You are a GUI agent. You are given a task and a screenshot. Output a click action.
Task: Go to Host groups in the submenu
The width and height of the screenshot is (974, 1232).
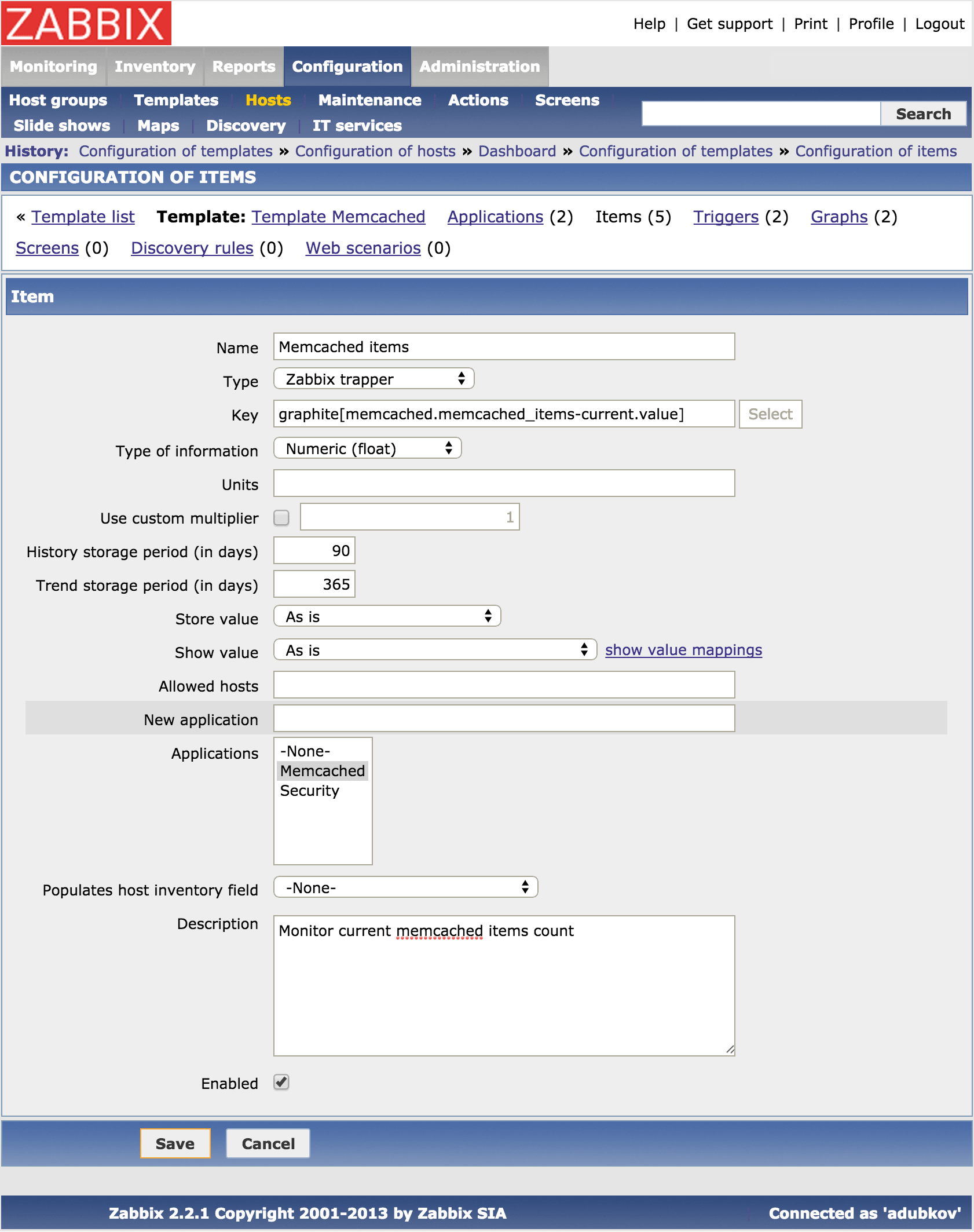tap(58, 100)
